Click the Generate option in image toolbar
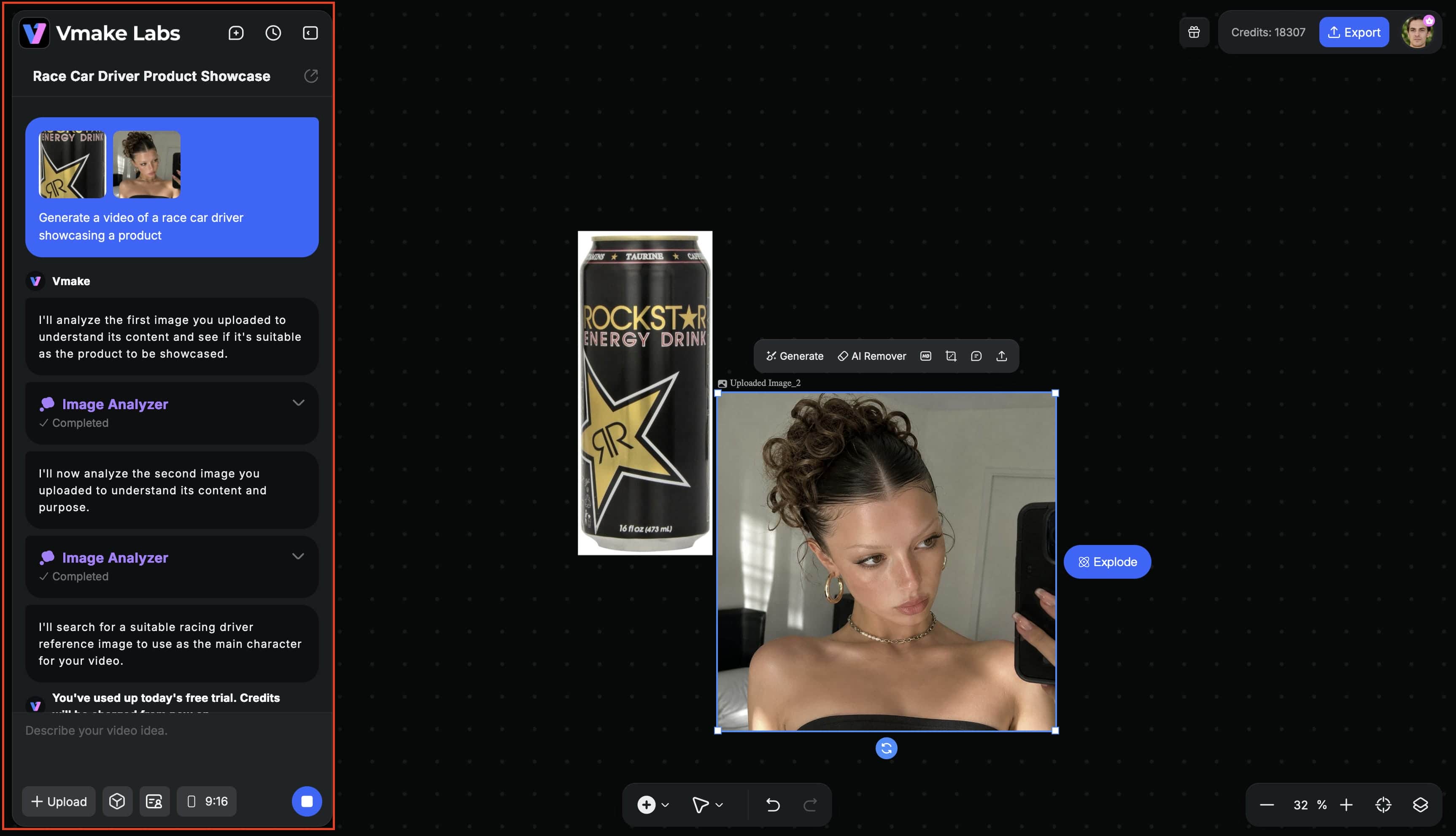 (795, 356)
